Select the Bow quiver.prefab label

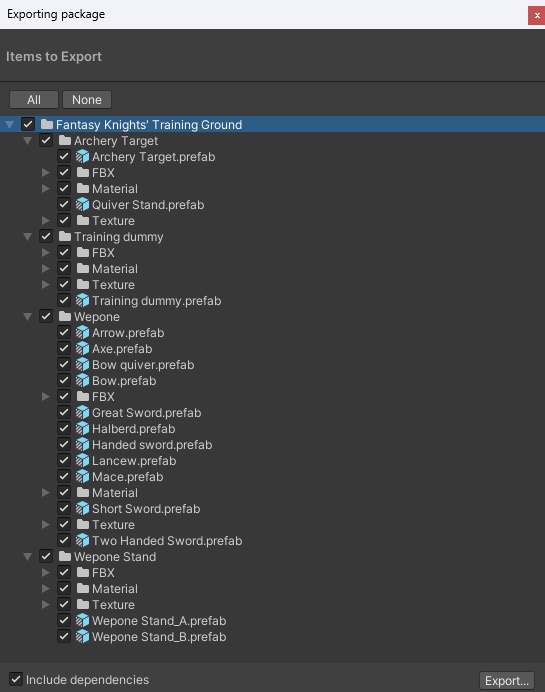pos(143,365)
